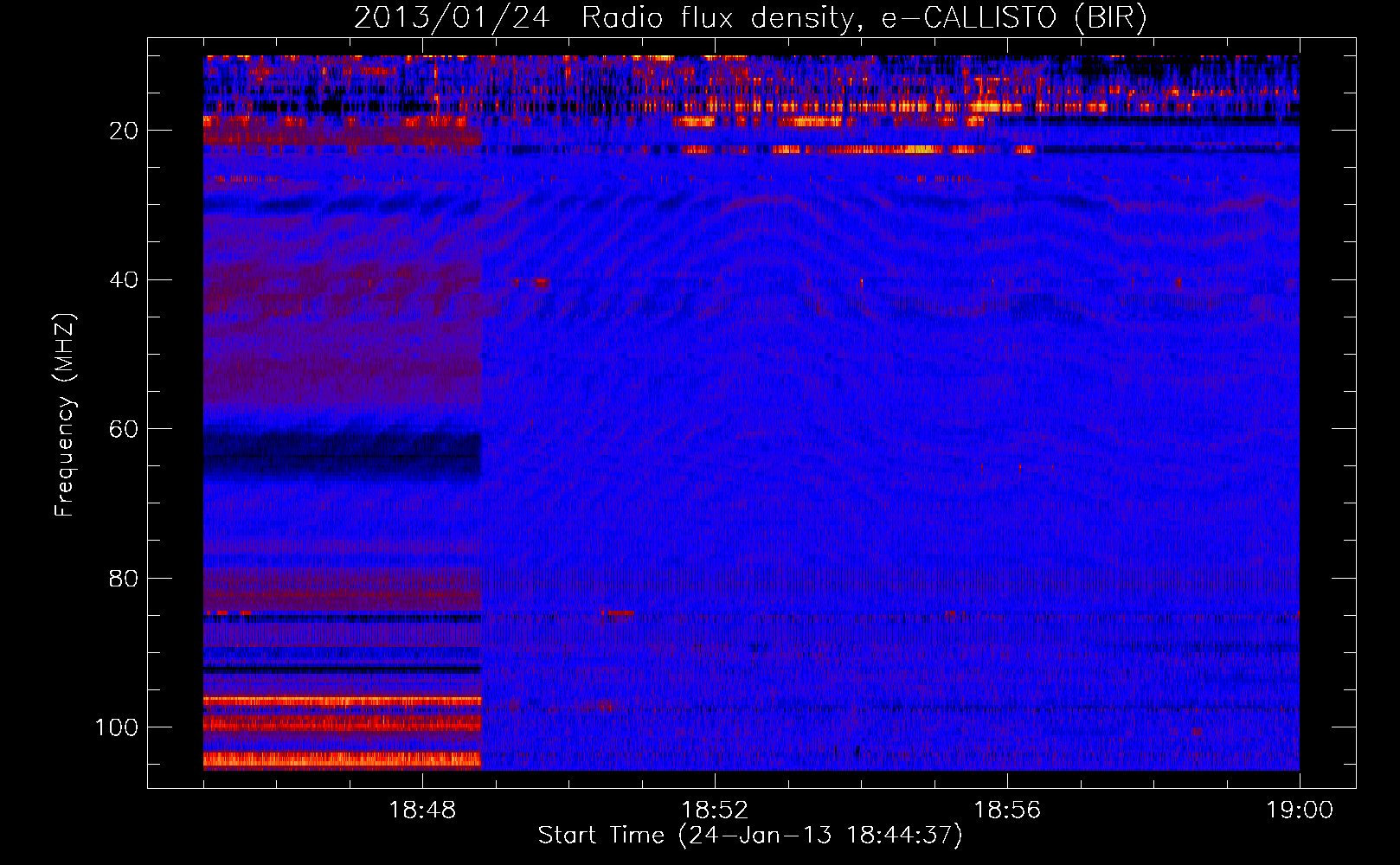Click the plot title '2013/01/24 Radio flux density, e-CALLISTO (BIR)'
Screen dimensions: 1400x865
(750, 18)
